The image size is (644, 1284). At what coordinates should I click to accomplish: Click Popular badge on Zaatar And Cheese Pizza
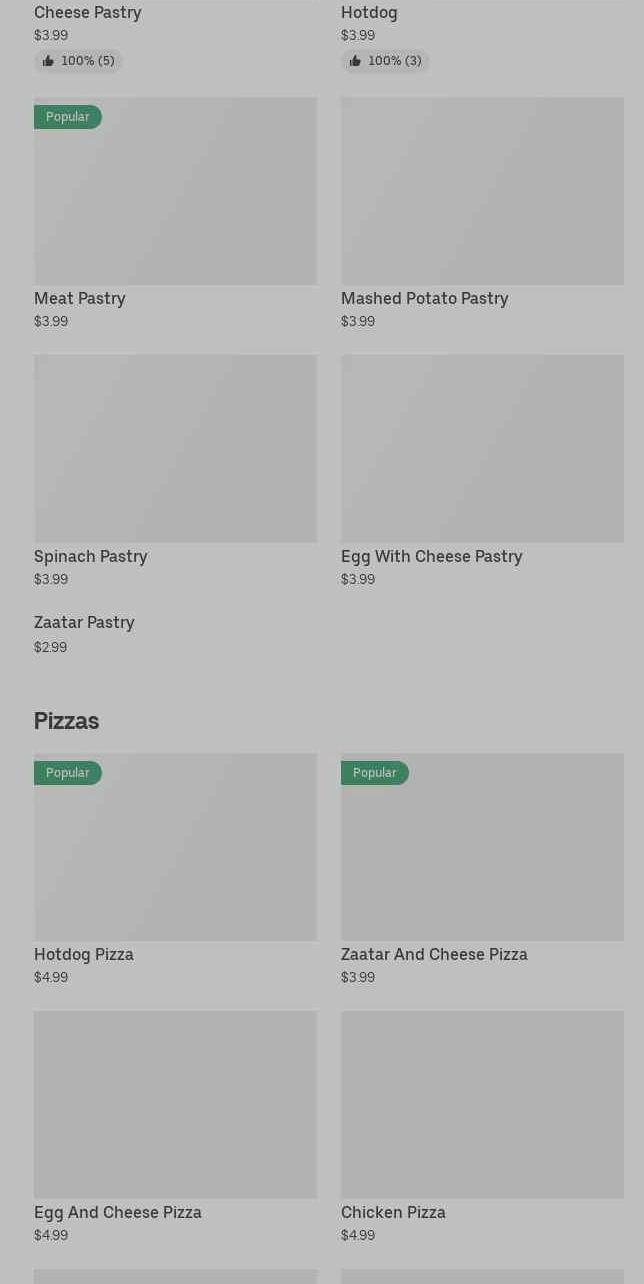(375, 773)
